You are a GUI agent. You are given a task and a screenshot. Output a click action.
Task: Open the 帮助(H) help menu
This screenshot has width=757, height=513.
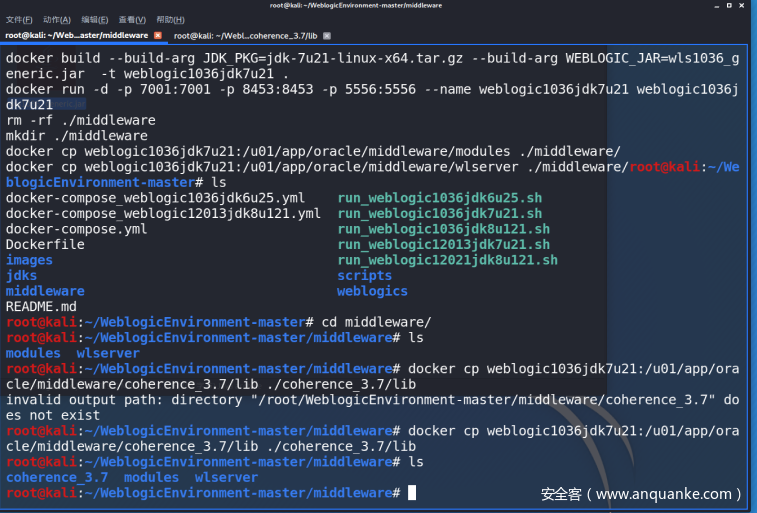pos(170,19)
